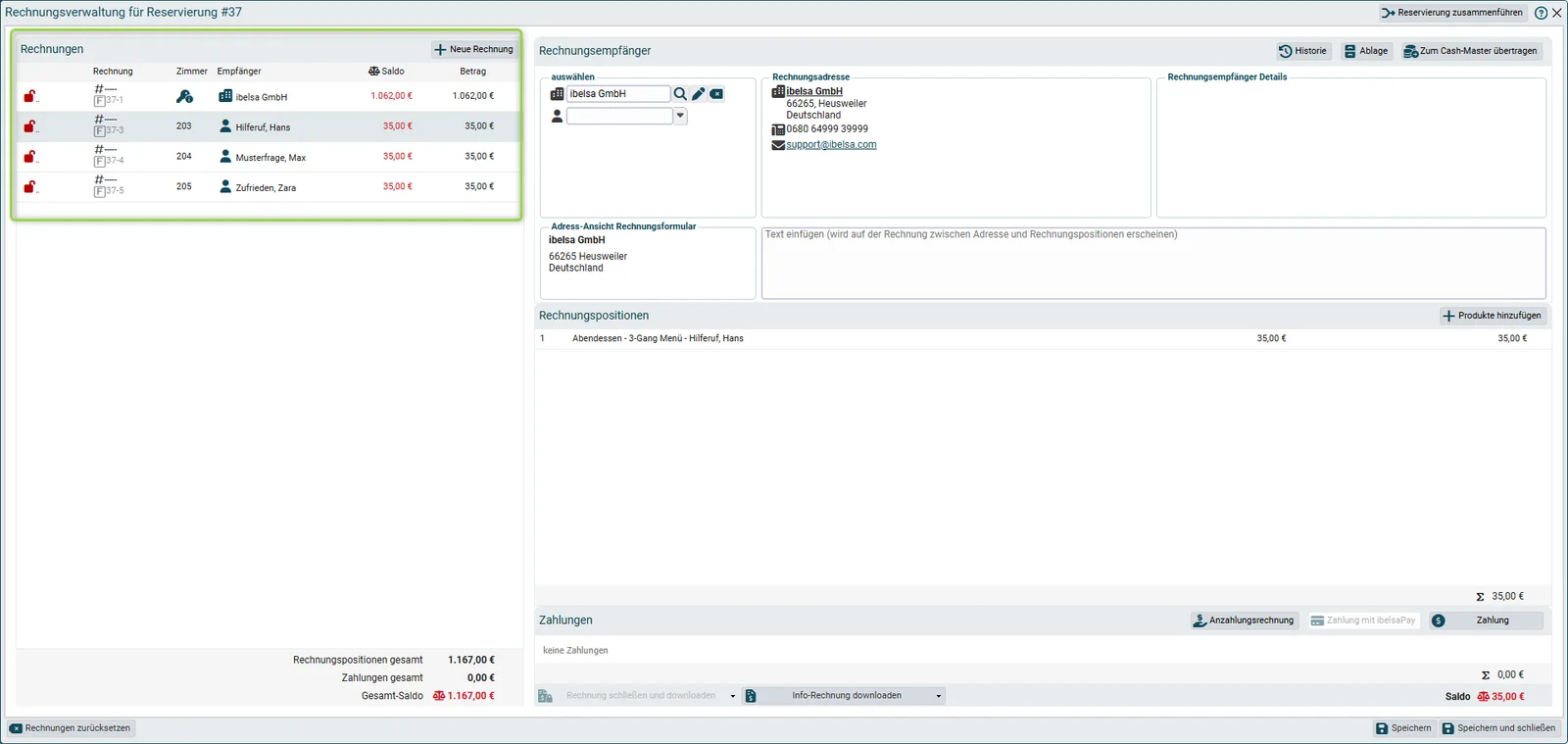Click the building icon next to ibelsa GmbH in the invoice list
Screen dimensions: 1568x744
[225, 96]
